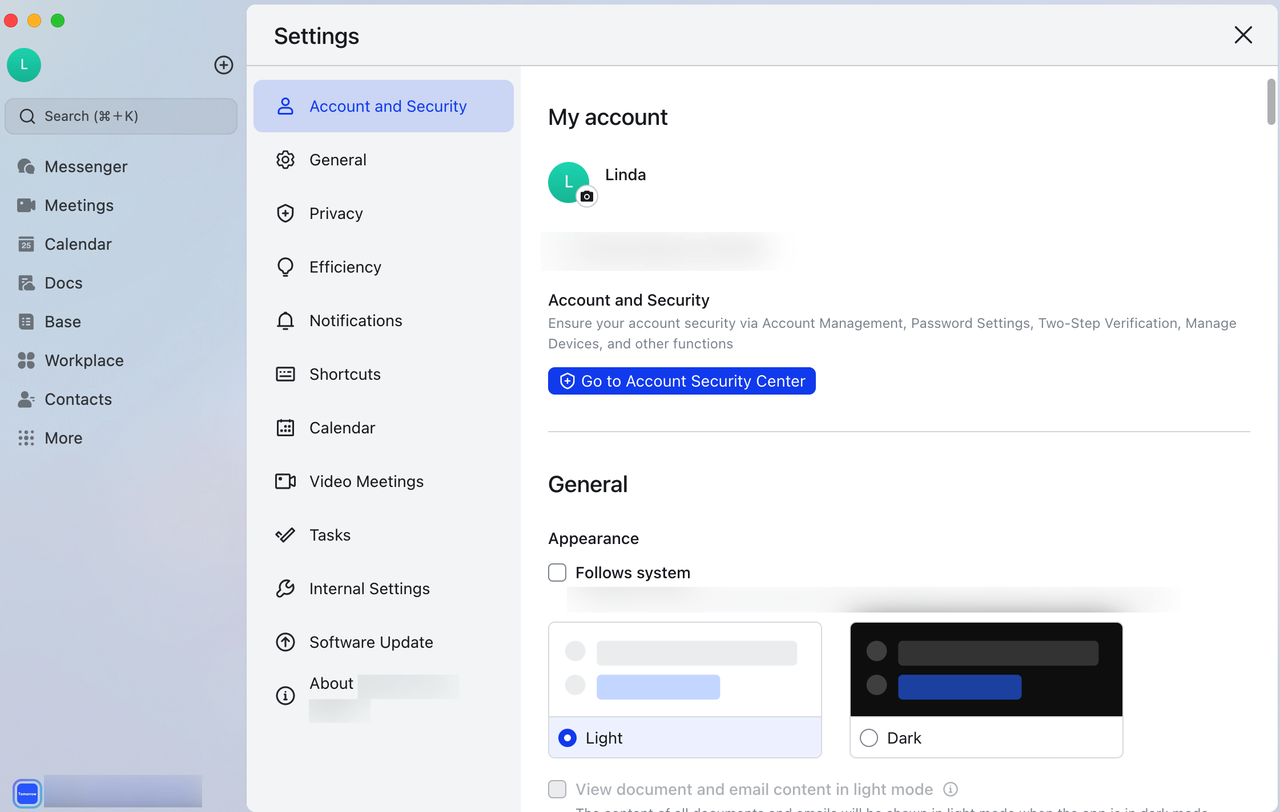Click the camera icon on Linda's avatar

[588, 197]
